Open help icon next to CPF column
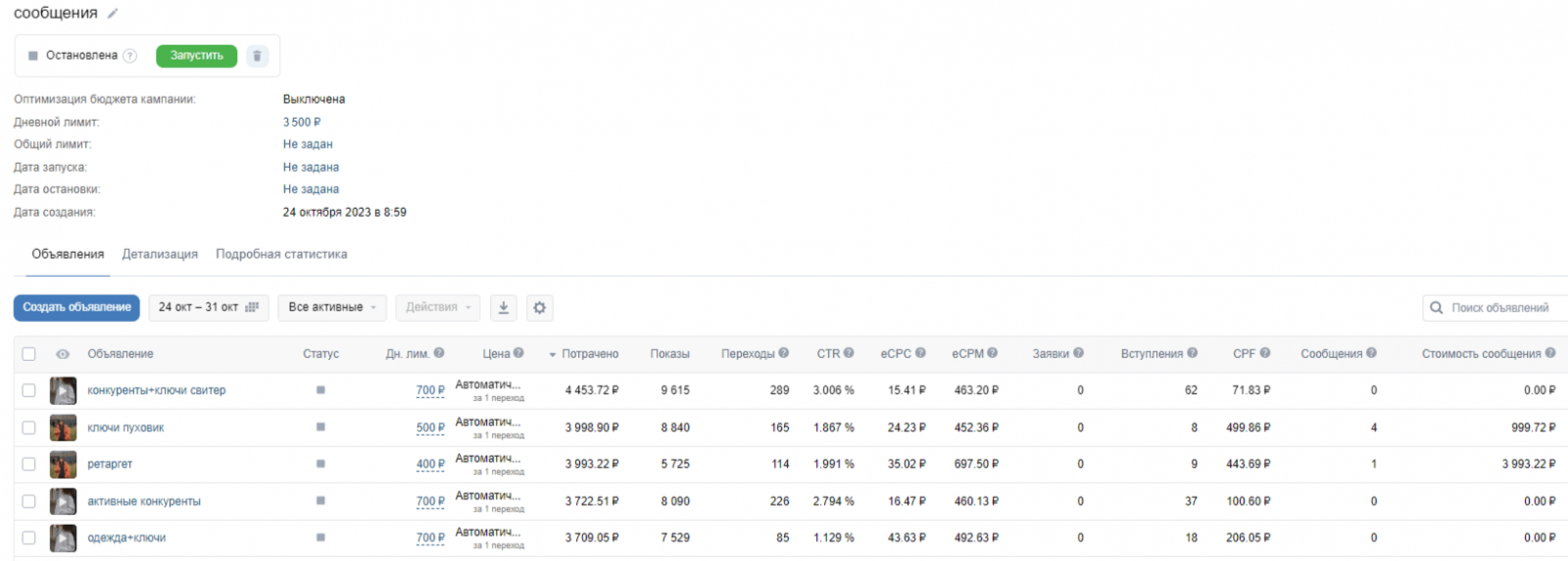The width and height of the screenshot is (1568, 561). (1265, 353)
